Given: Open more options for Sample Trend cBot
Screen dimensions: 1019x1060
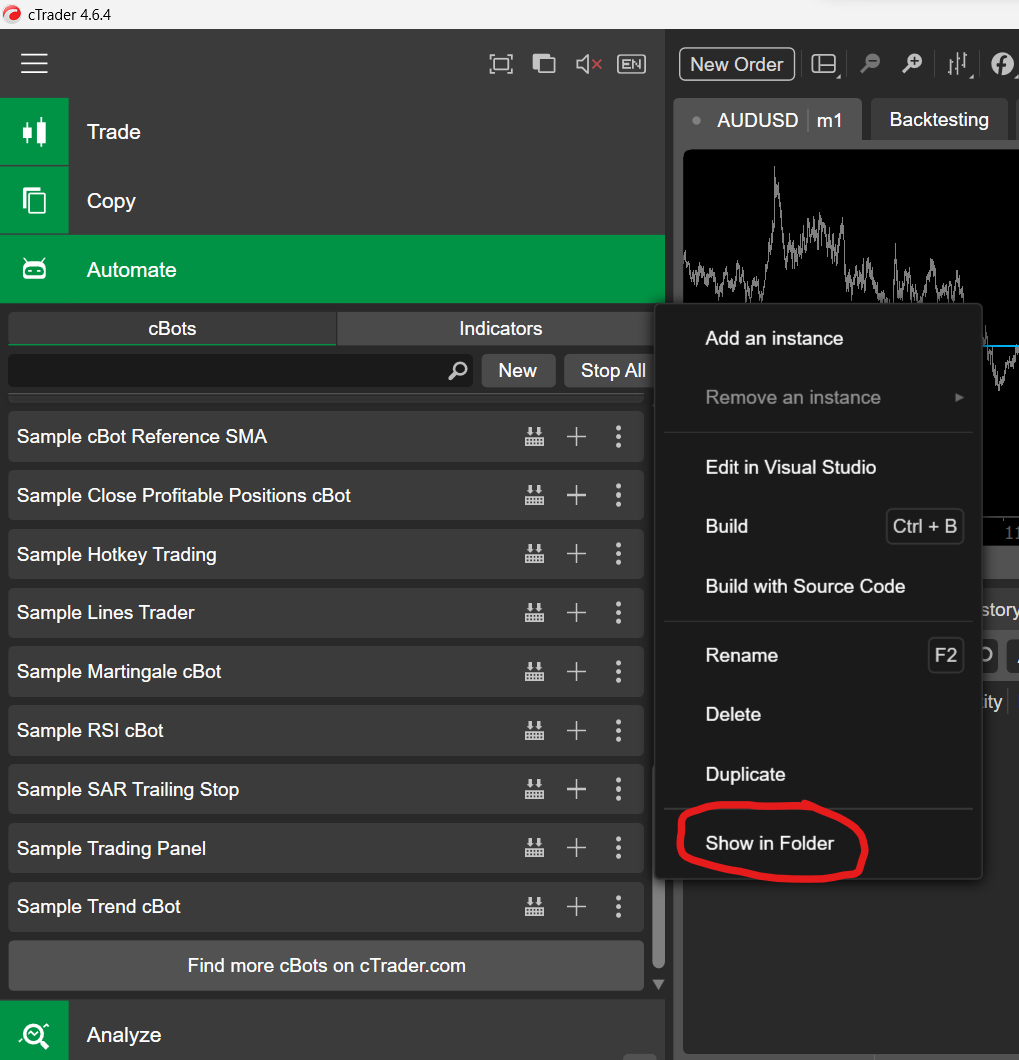Looking at the screenshot, I should (x=619, y=907).
